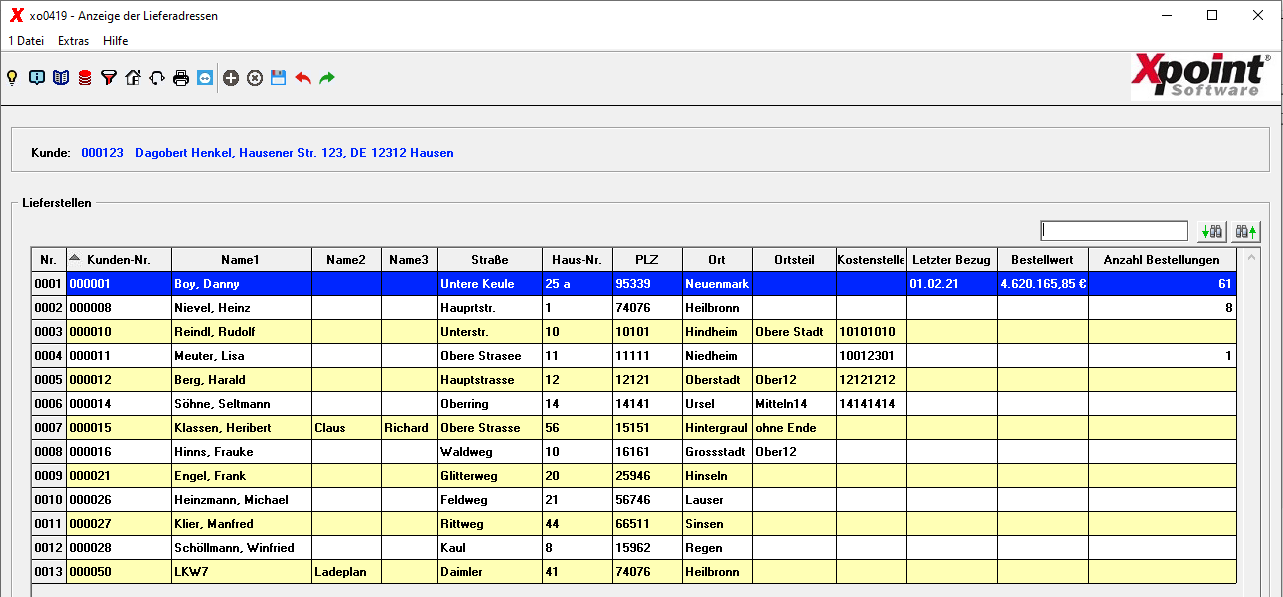
Task: Click into the search text field
Action: click(x=1113, y=231)
